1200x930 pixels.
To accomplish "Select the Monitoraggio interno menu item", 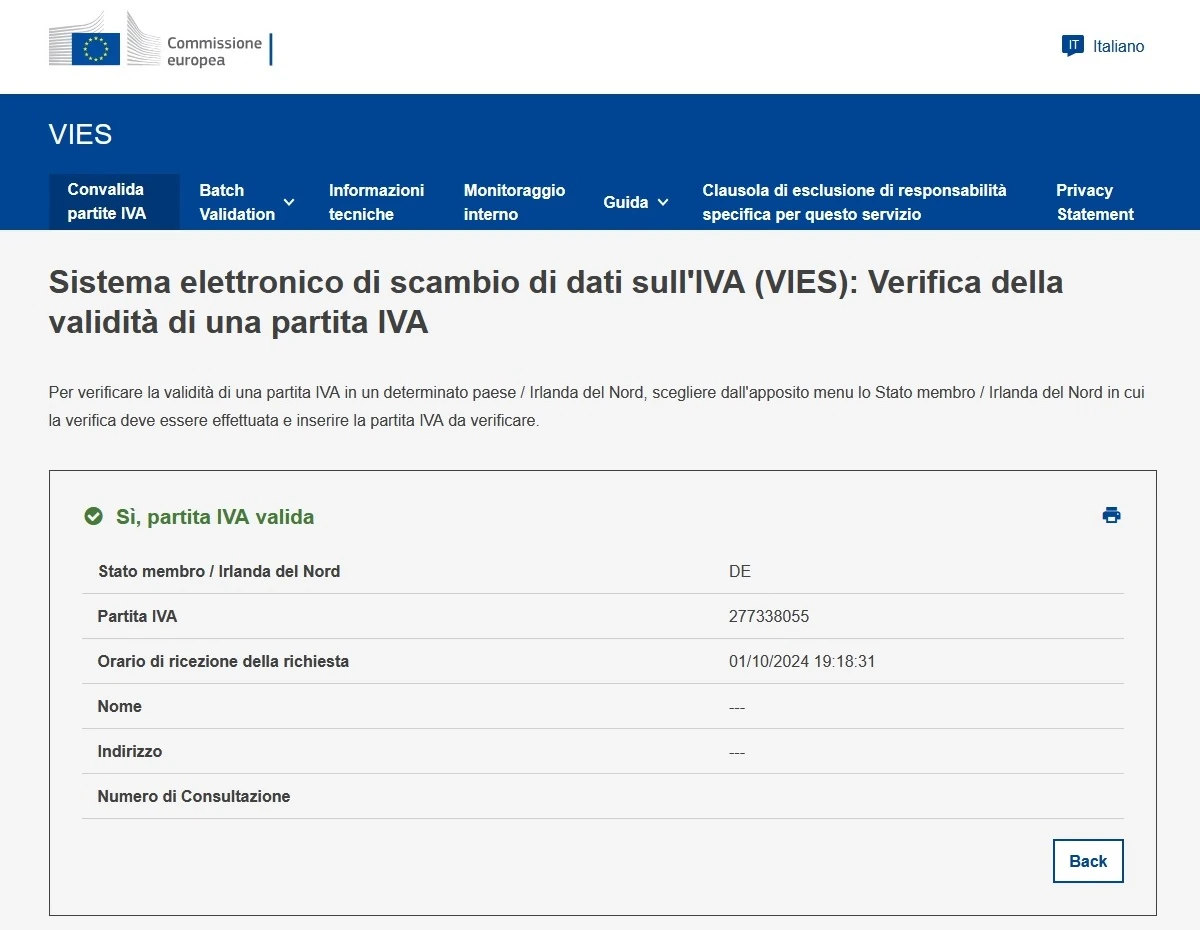I will pyautogui.click(x=514, y=202).
